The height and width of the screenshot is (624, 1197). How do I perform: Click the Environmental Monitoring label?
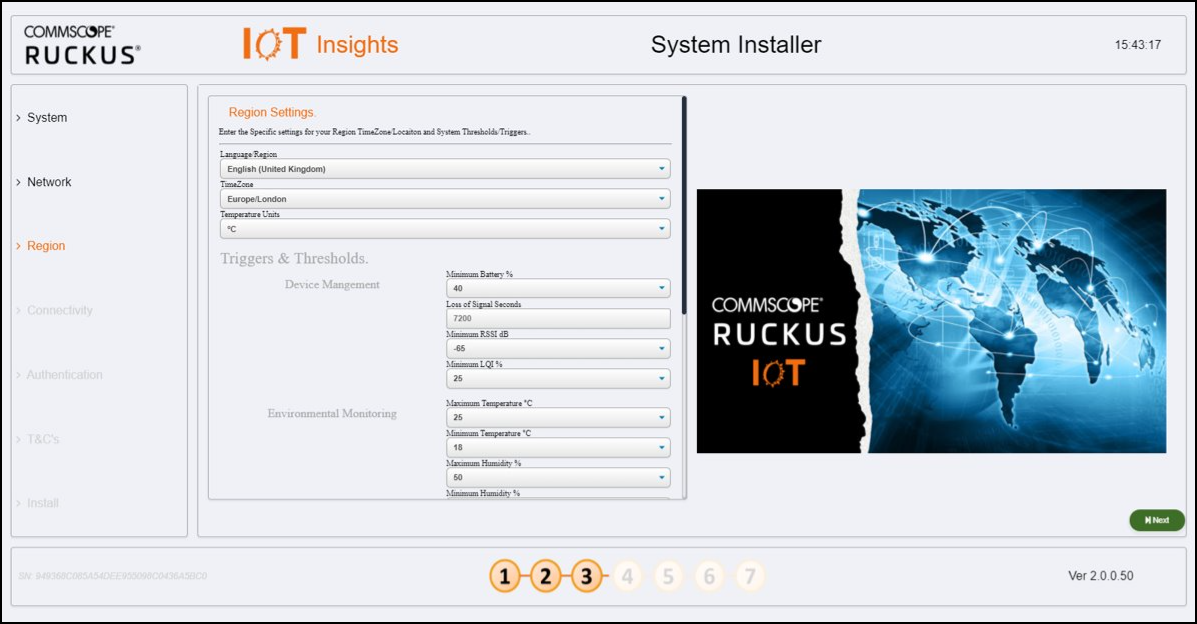click(x=332, y=413)
